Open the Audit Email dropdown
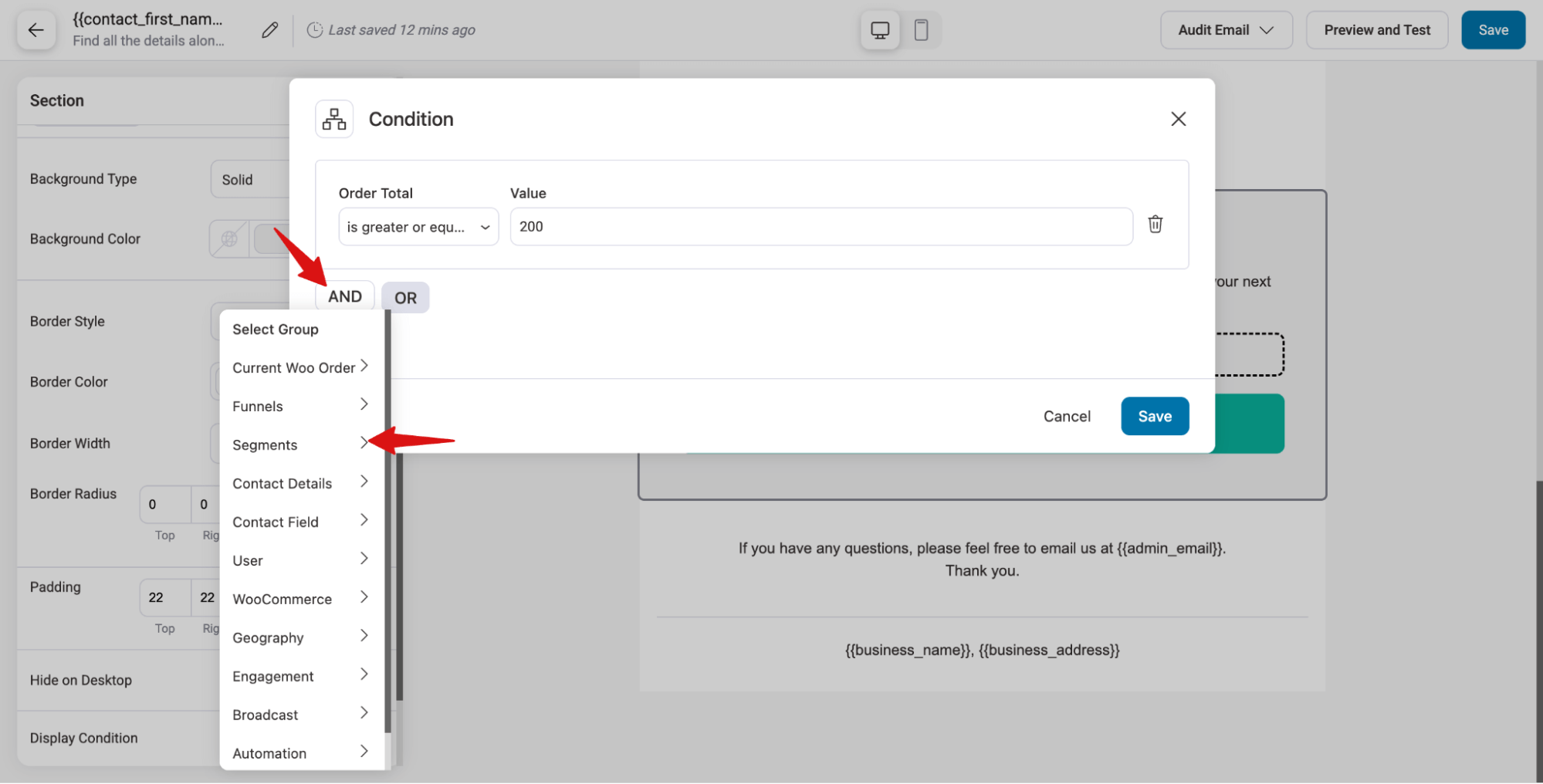Screen dimensions: 1543x784 (x=1226, y=29)
